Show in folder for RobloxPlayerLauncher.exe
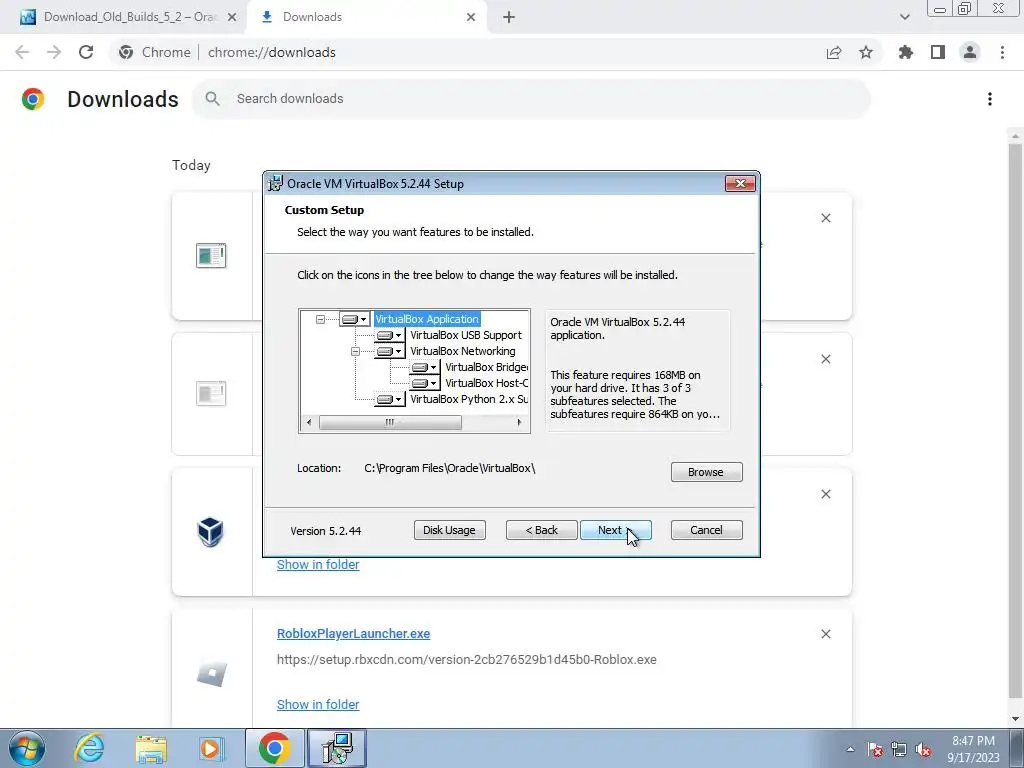 [318, 705]
